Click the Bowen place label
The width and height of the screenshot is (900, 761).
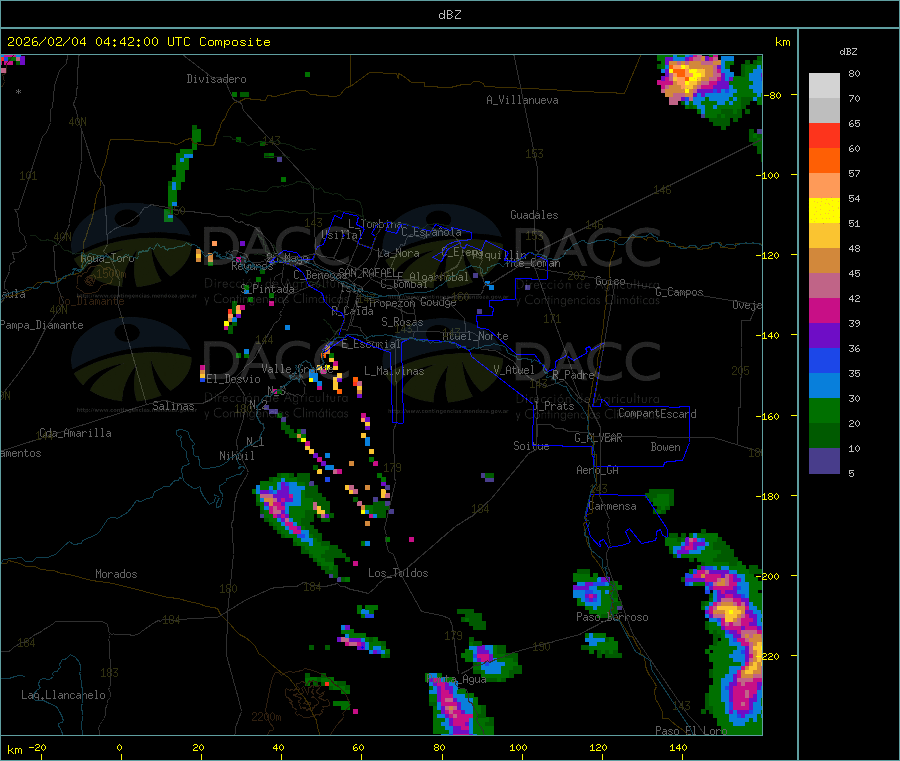[x=666, y=447]
